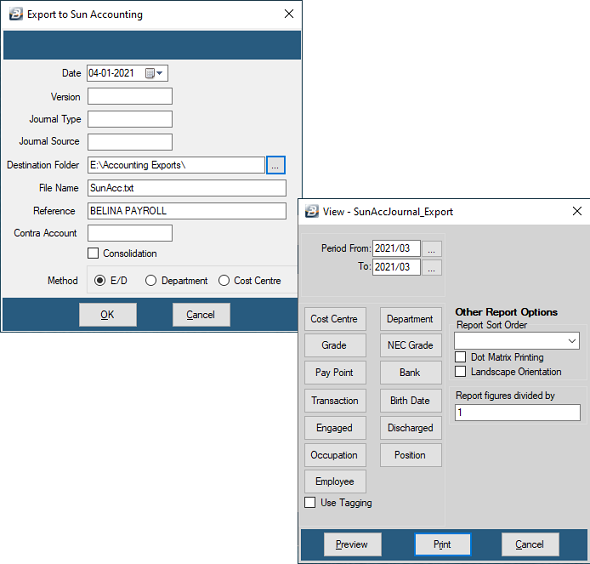
Task: Click the Pay Point filter button
Action: (335, 372)
